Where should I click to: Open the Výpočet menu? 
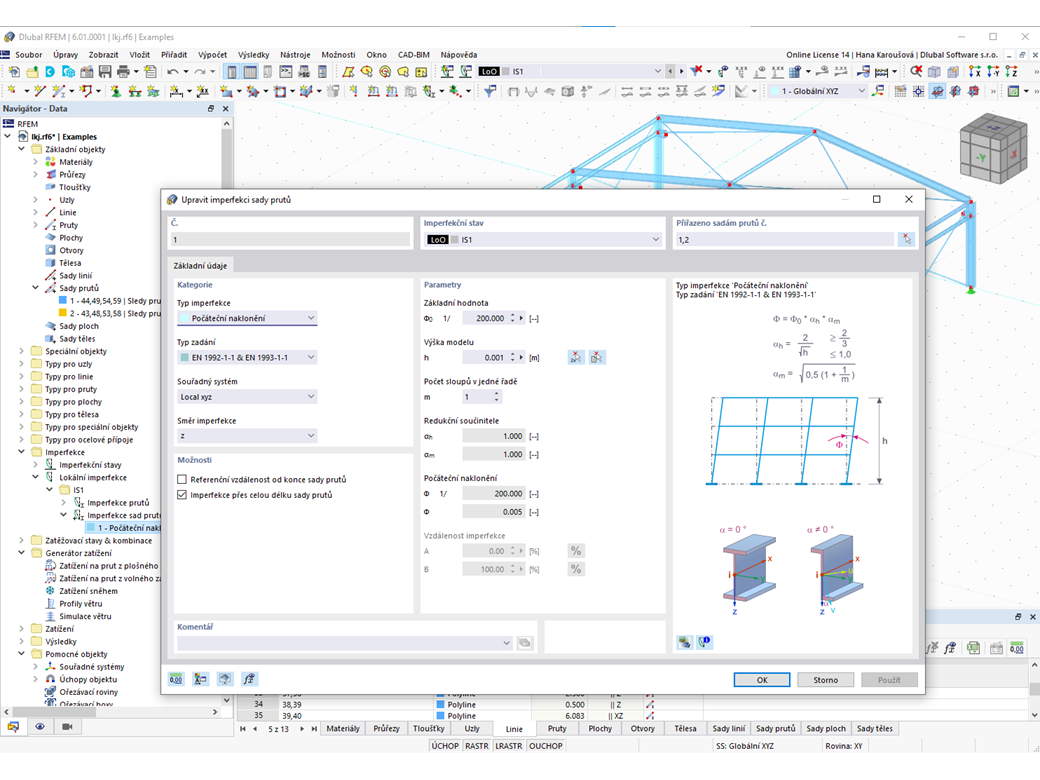(212, 55)
